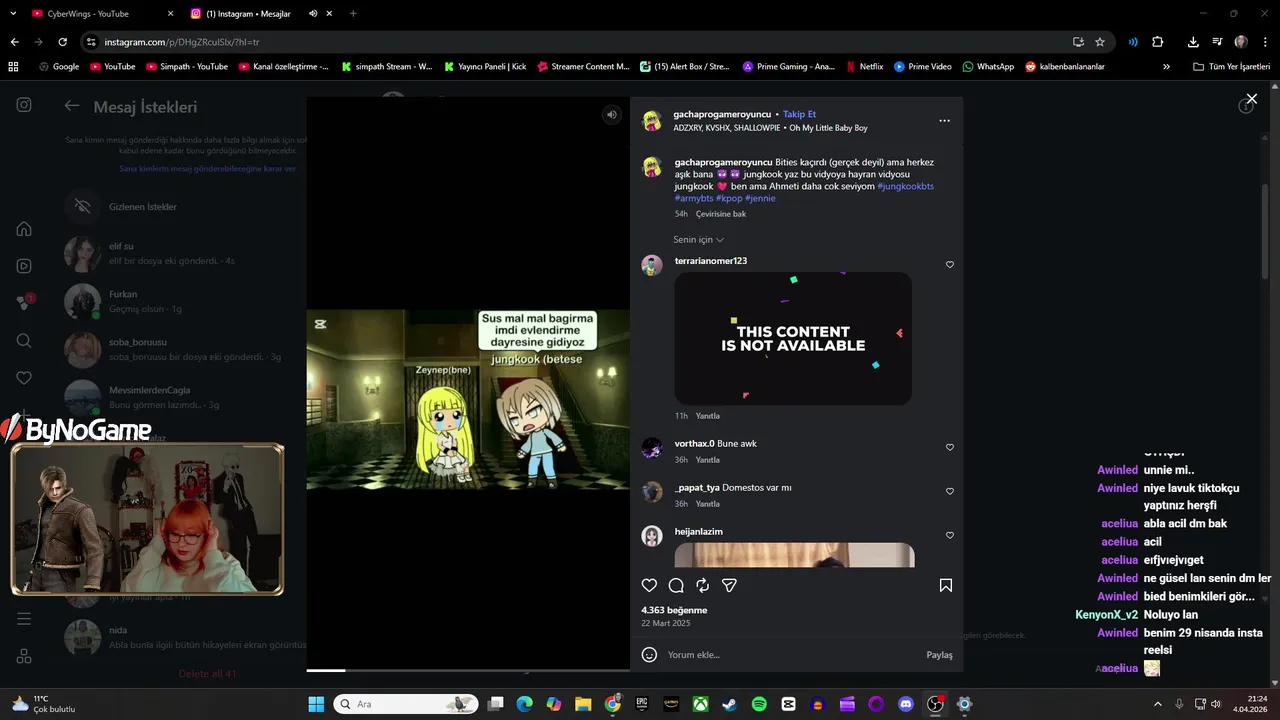Open Reels icon in Instagram sidebar

point(24,266)
